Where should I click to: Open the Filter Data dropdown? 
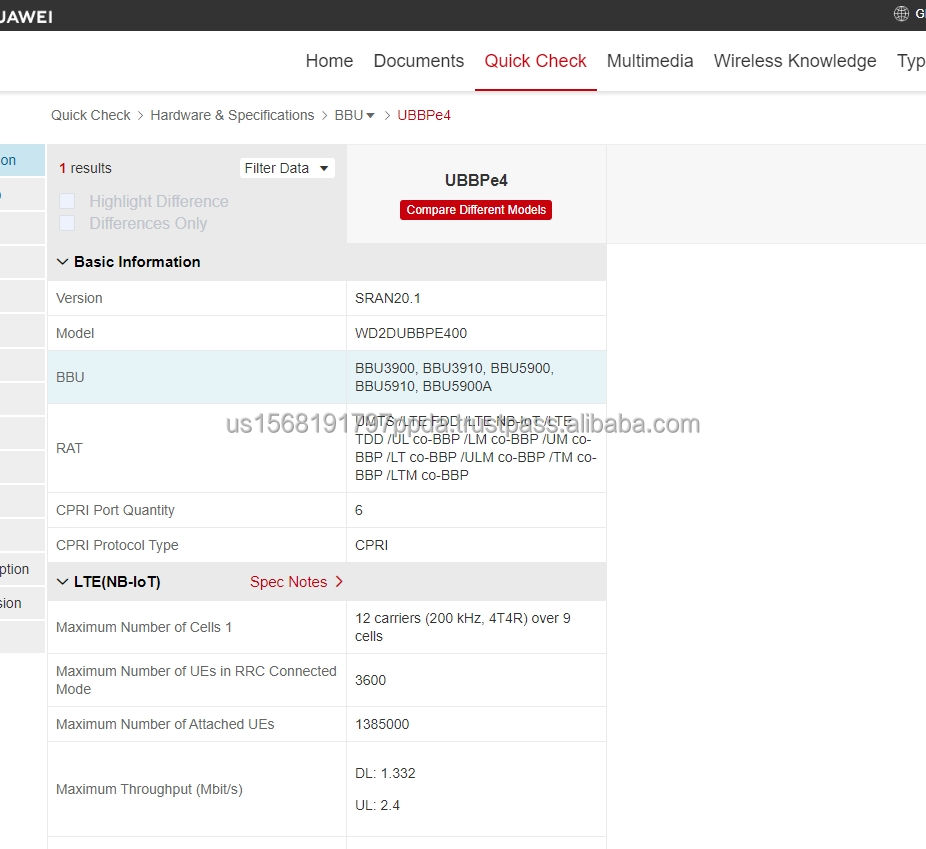coord(287,168)
